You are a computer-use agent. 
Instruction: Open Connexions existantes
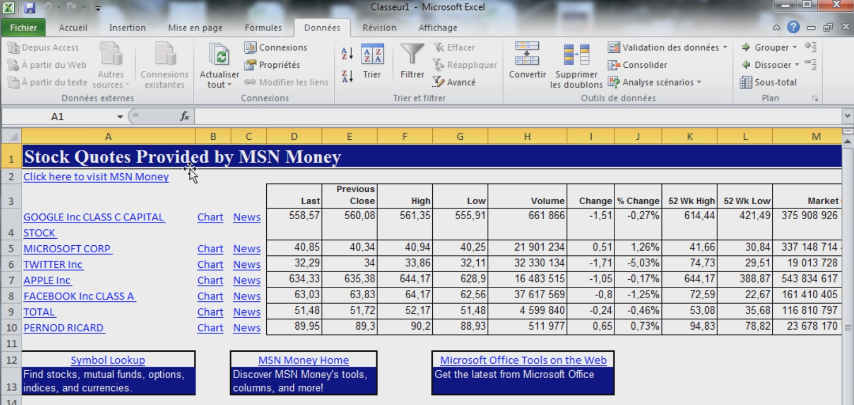(164, 64)
